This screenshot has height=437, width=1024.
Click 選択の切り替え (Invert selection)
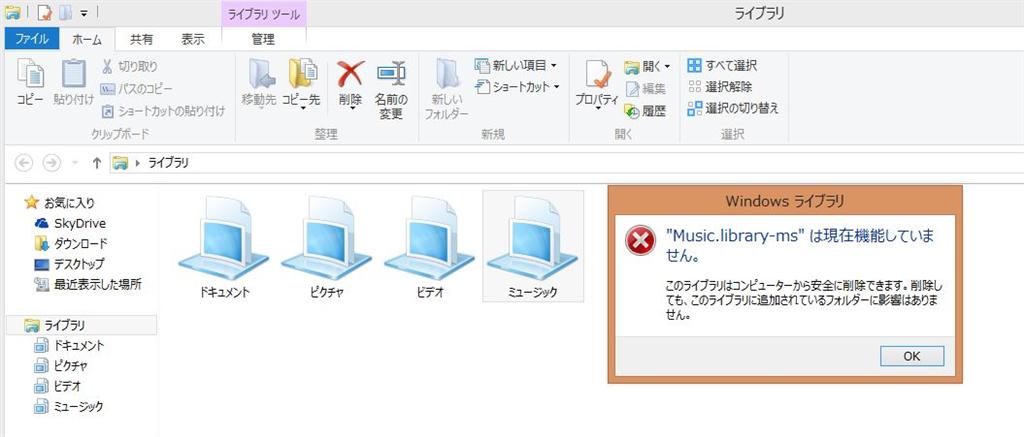point(733,108)
